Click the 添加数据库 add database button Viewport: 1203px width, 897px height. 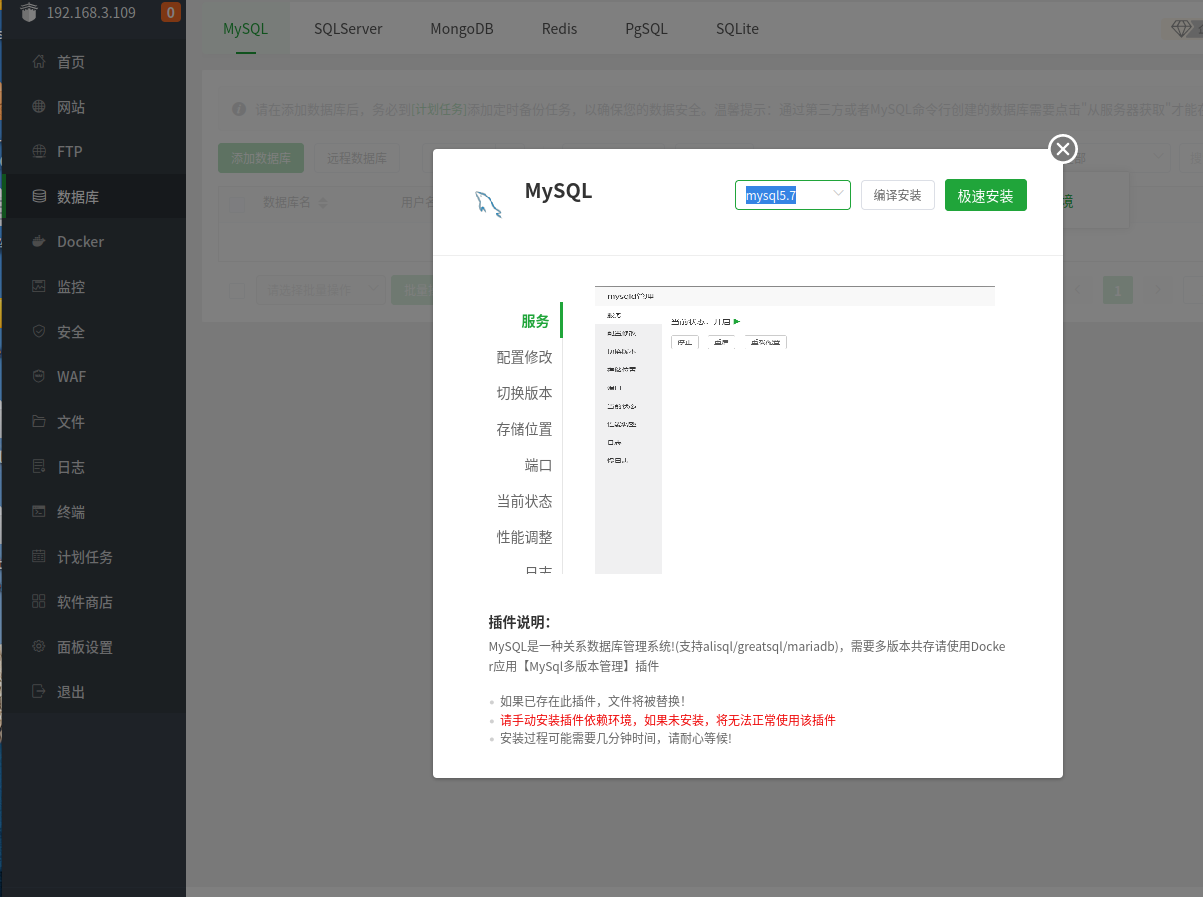click(x=261, y=158)
